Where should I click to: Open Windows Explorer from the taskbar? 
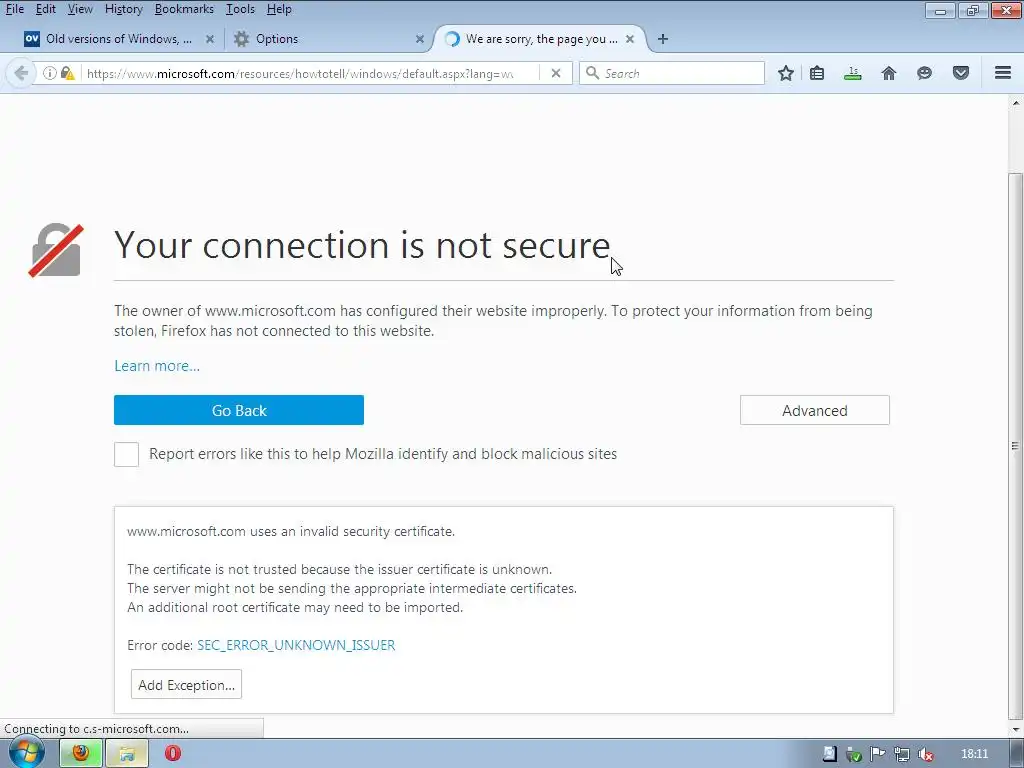click(x=127, y=754)
